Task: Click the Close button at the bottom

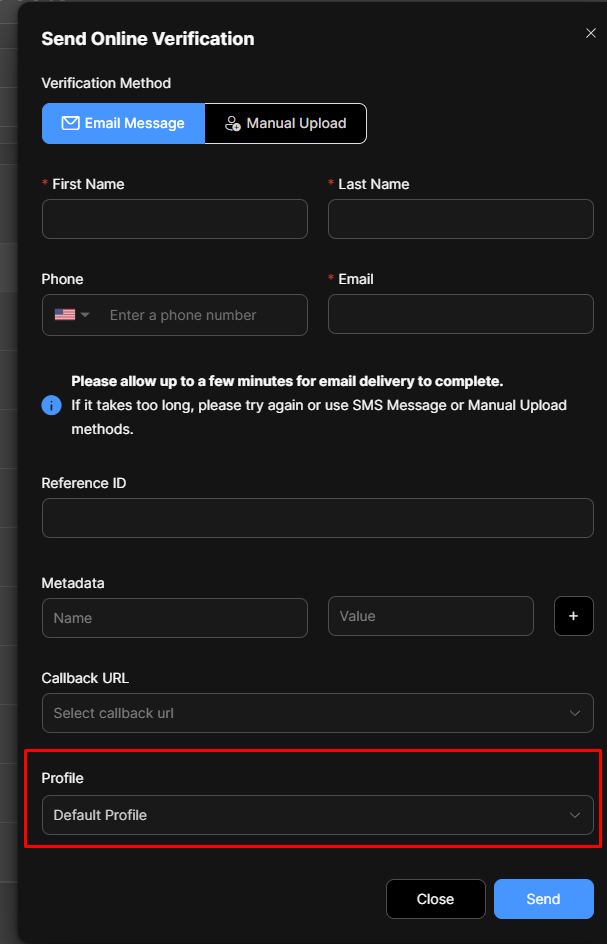Action: (435, 899)
